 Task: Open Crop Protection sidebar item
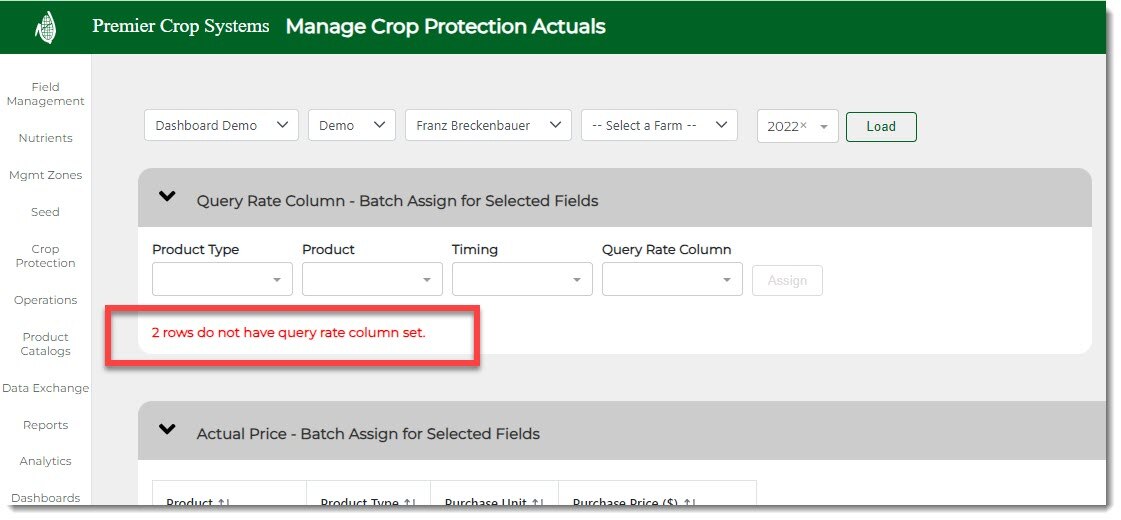pos(45,256)
